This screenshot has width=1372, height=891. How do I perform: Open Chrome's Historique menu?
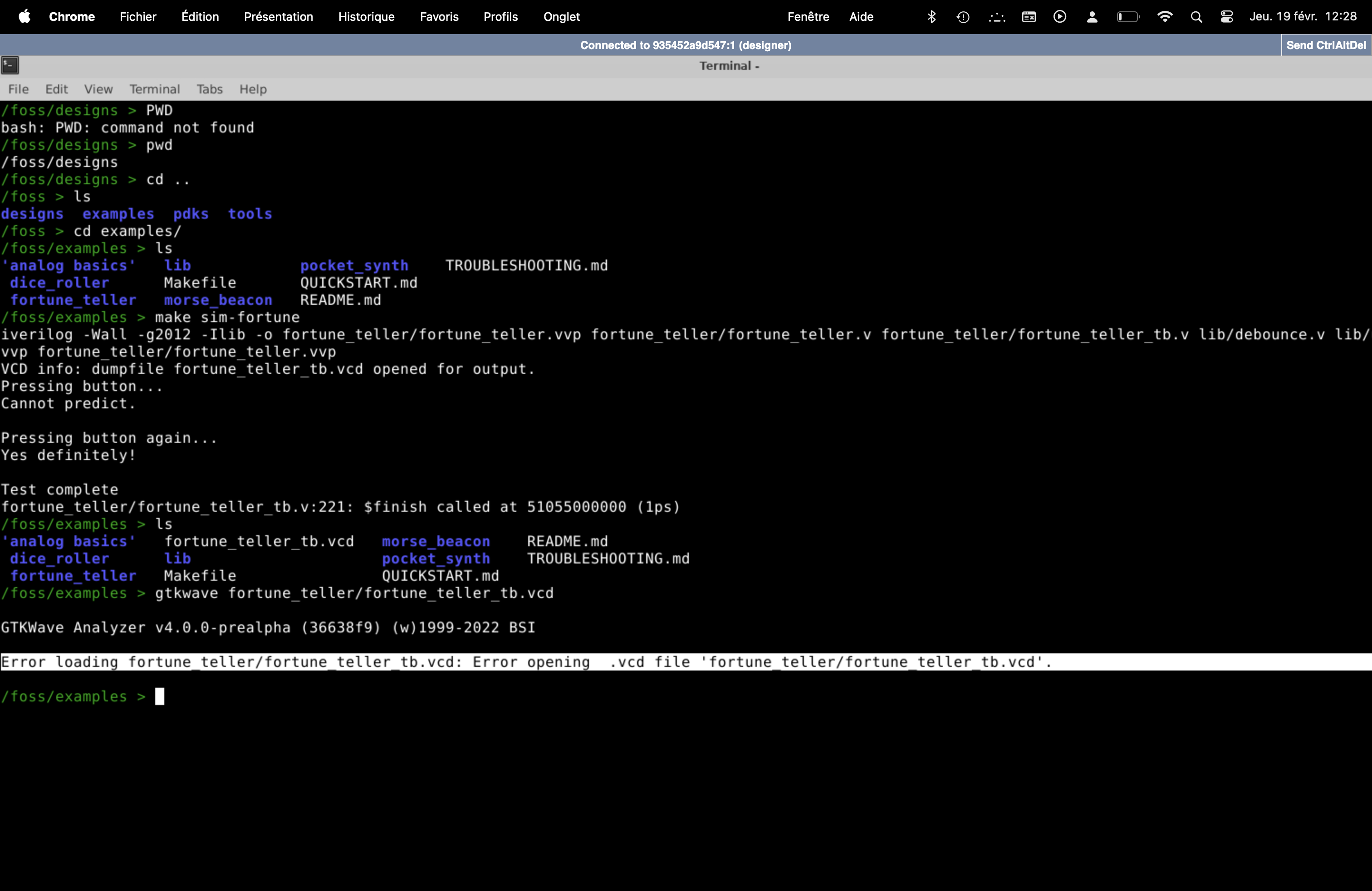(x=366, y=17)
